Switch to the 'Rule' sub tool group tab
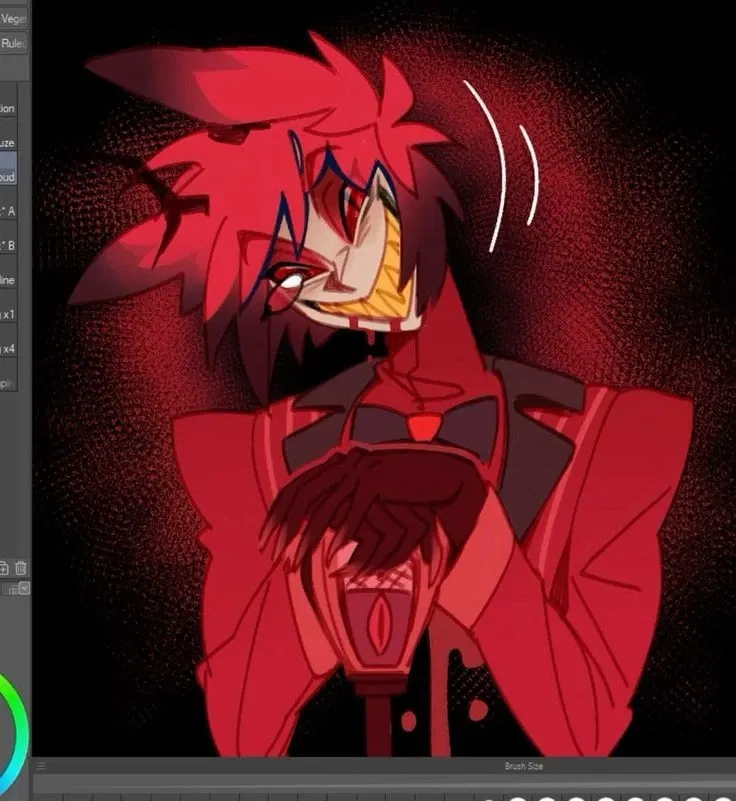Image resolution: width=736 pixels, height=801 pixels. point(13,43)
